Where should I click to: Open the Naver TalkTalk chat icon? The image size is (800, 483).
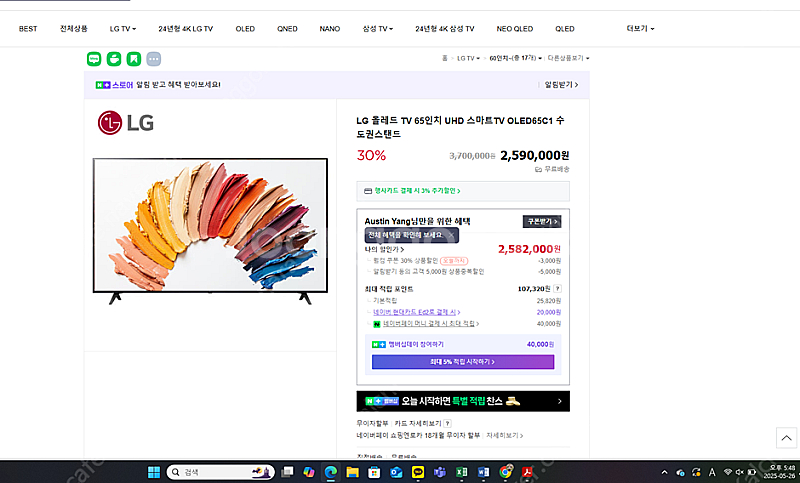pos(94,59)
